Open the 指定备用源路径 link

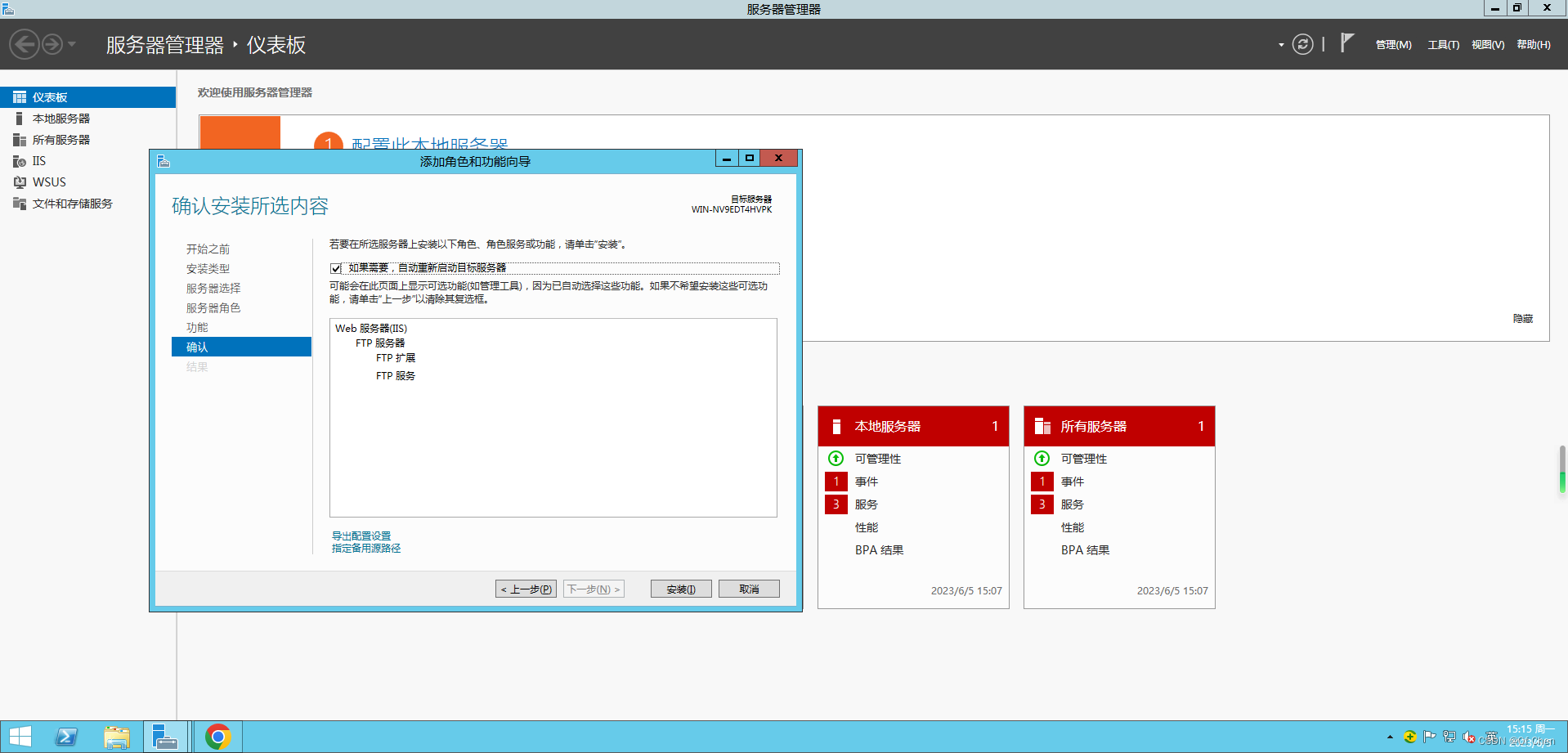[x=366, y=549]
